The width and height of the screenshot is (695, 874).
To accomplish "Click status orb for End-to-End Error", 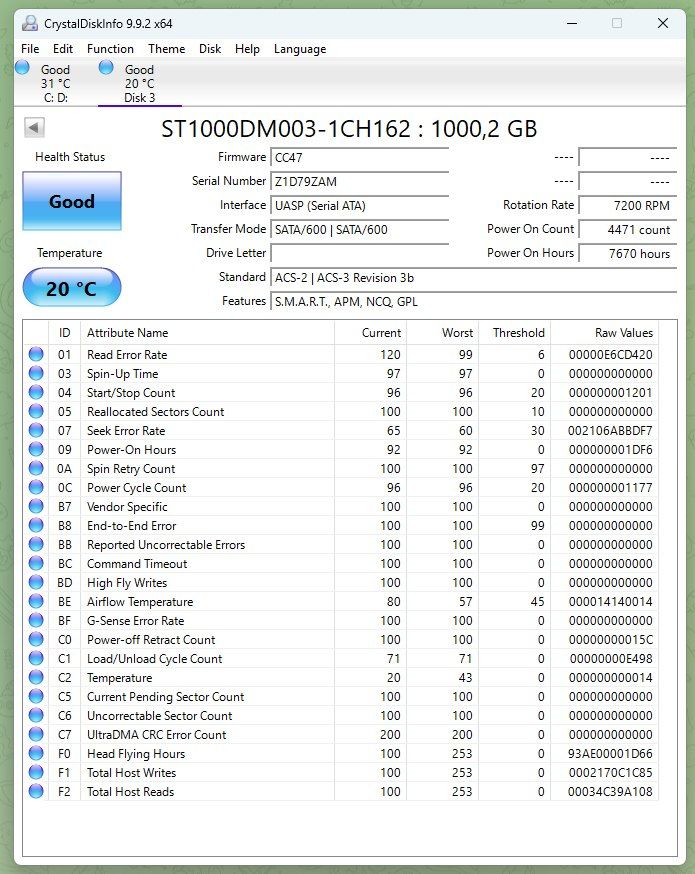I will (x=36, y=525).
